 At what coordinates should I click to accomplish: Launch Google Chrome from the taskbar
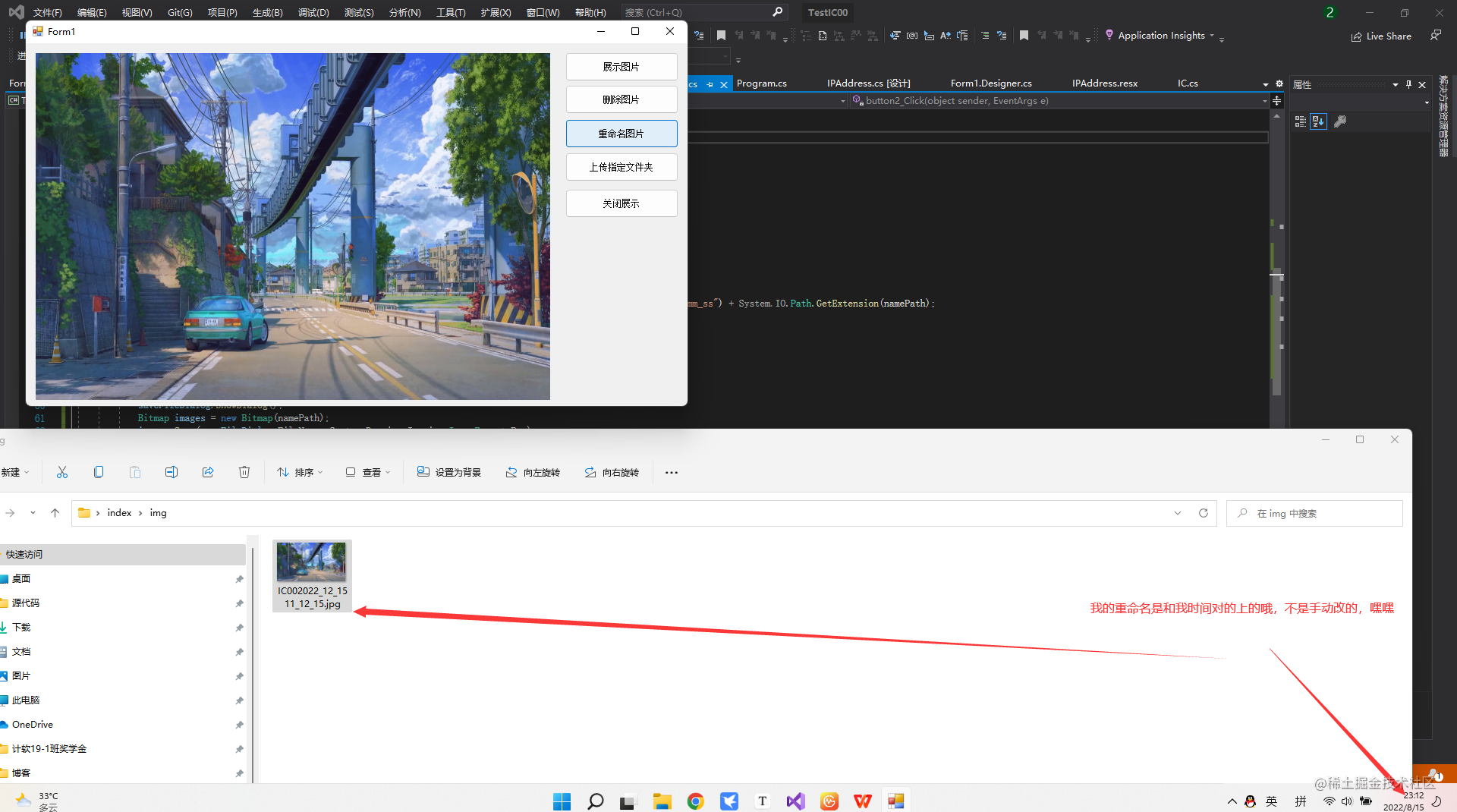click(x=696, y=801)
